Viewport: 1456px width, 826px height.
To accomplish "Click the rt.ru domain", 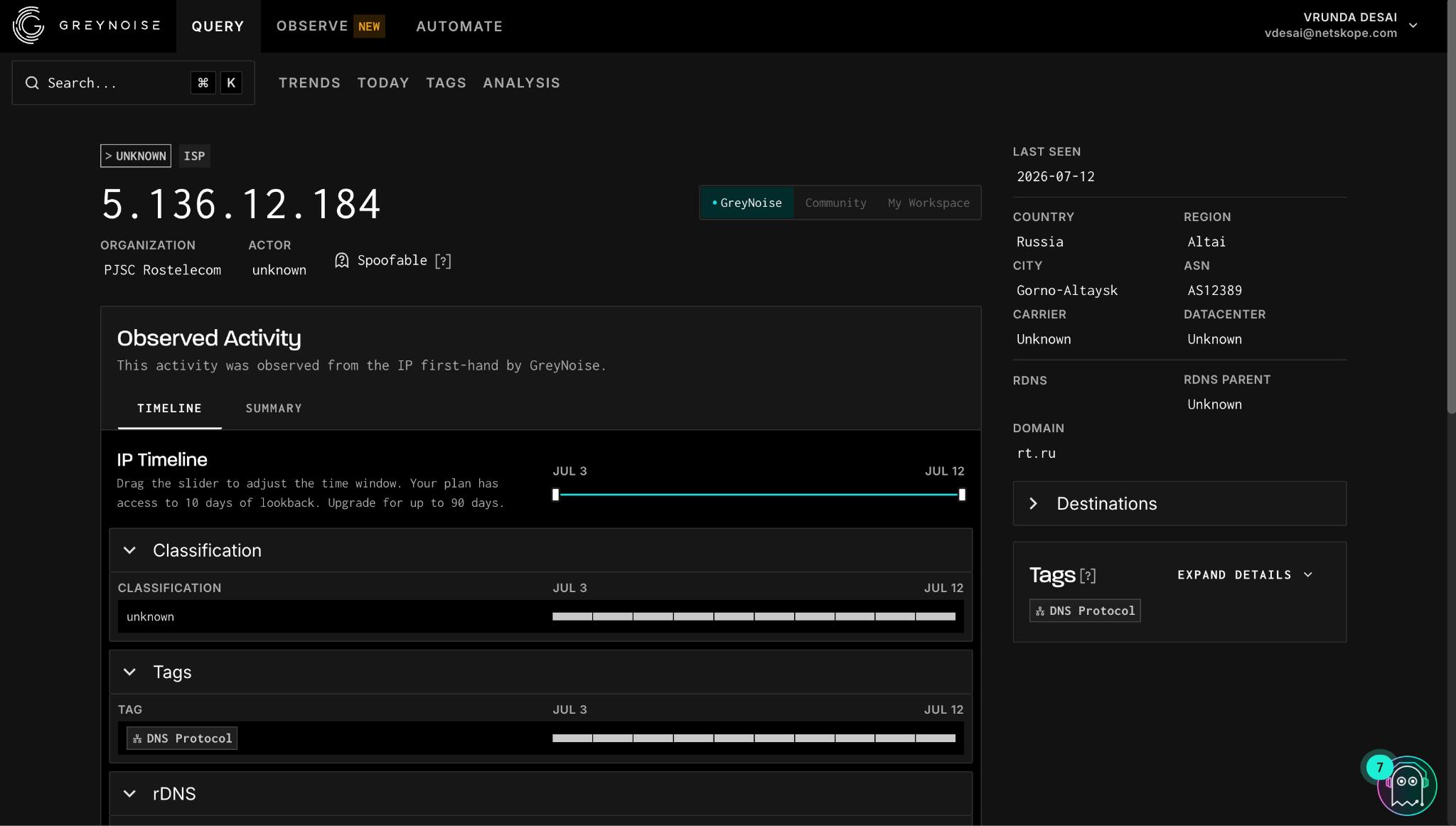I will (1036, 454).
